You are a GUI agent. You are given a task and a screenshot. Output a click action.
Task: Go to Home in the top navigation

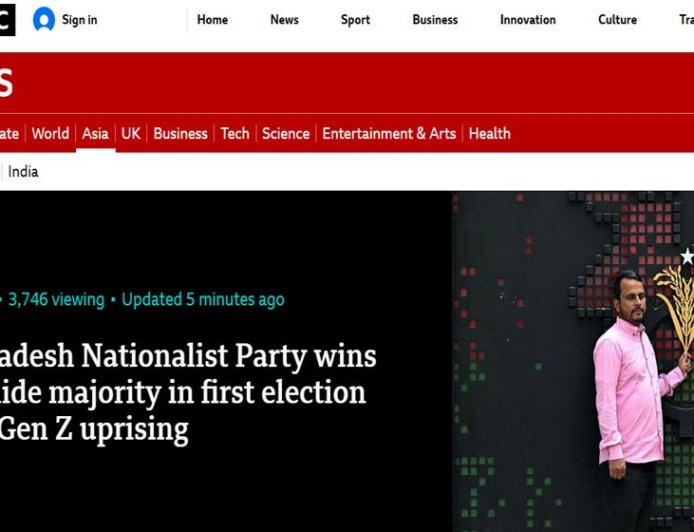pos(212,20)
